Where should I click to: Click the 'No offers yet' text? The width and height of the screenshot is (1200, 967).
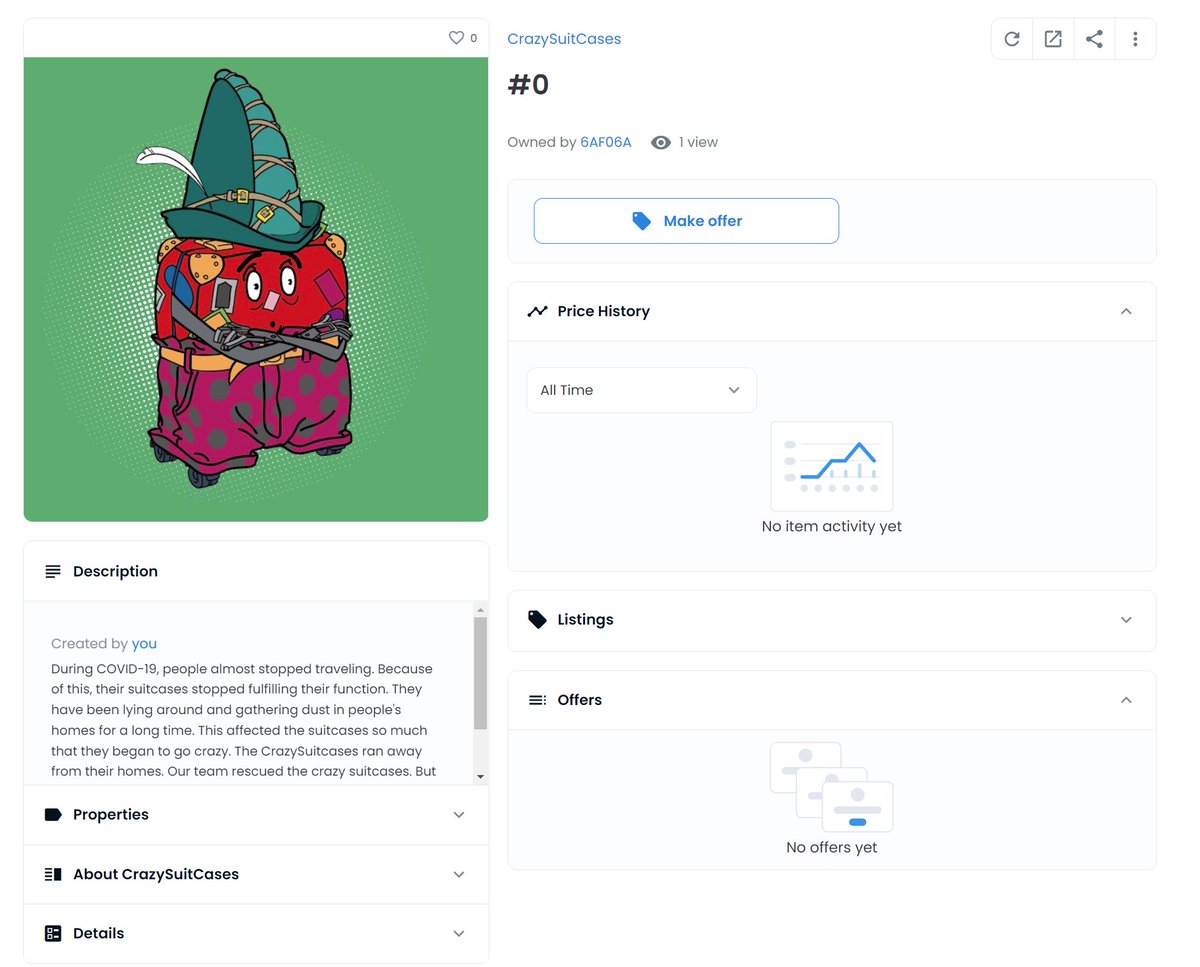point(831,847)
